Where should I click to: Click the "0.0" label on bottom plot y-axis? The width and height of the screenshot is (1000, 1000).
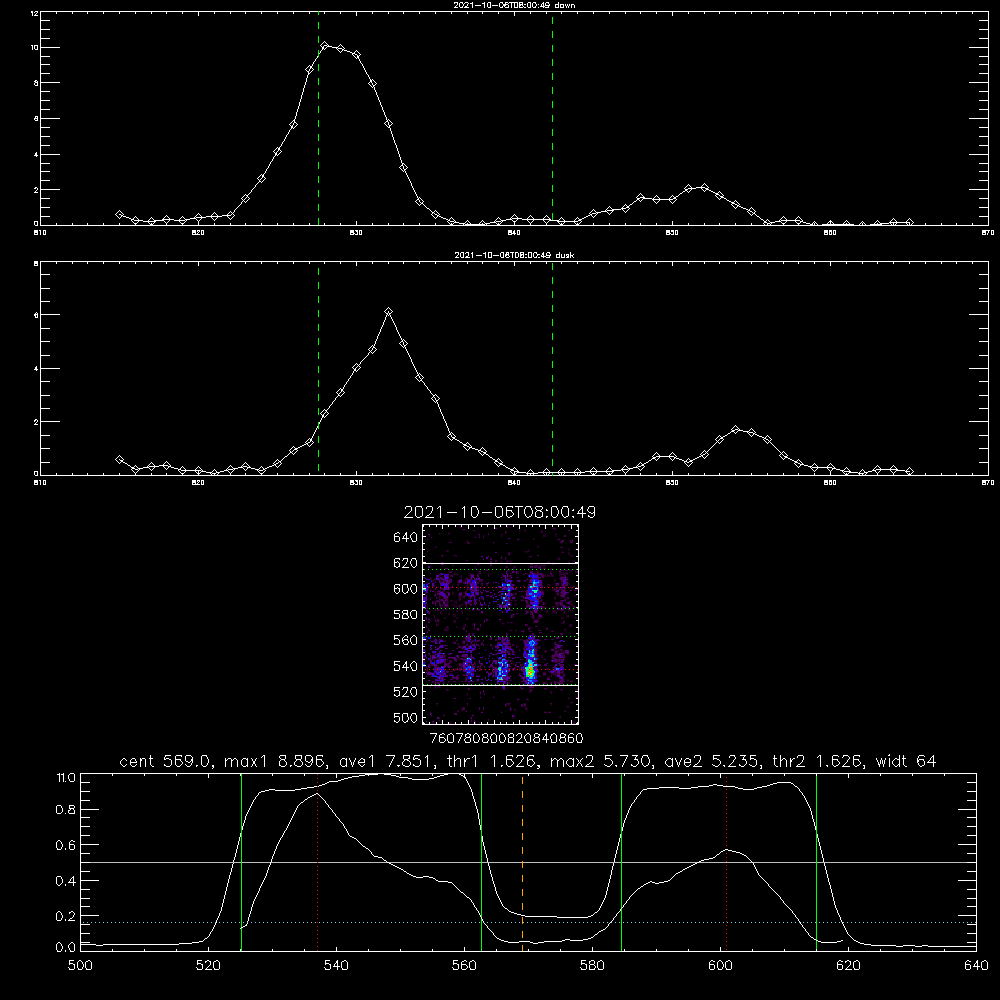coord(66,948)
